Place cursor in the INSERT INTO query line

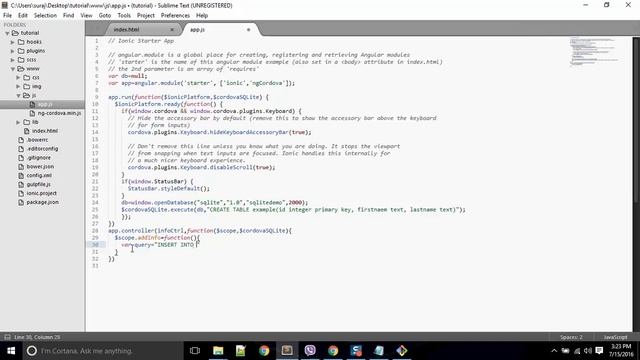pos(159,245)
